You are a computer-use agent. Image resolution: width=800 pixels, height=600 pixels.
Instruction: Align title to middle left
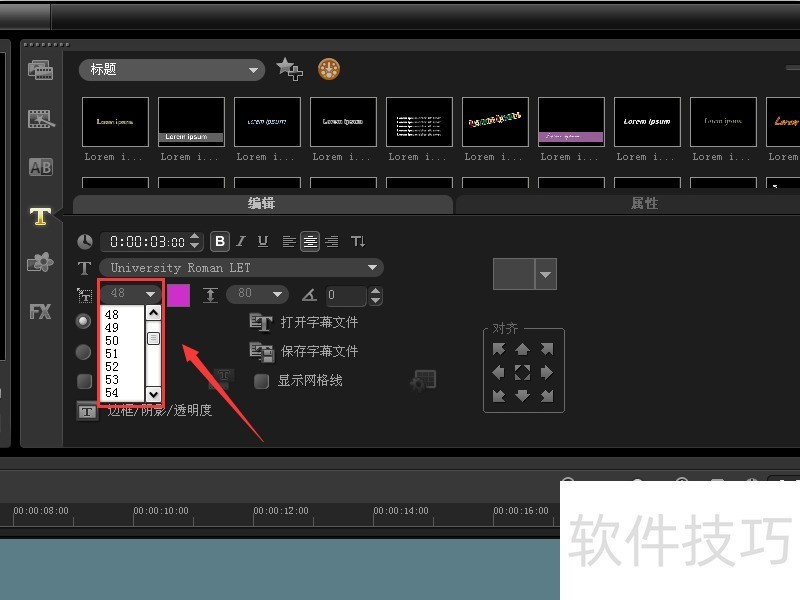click(498, 372)
